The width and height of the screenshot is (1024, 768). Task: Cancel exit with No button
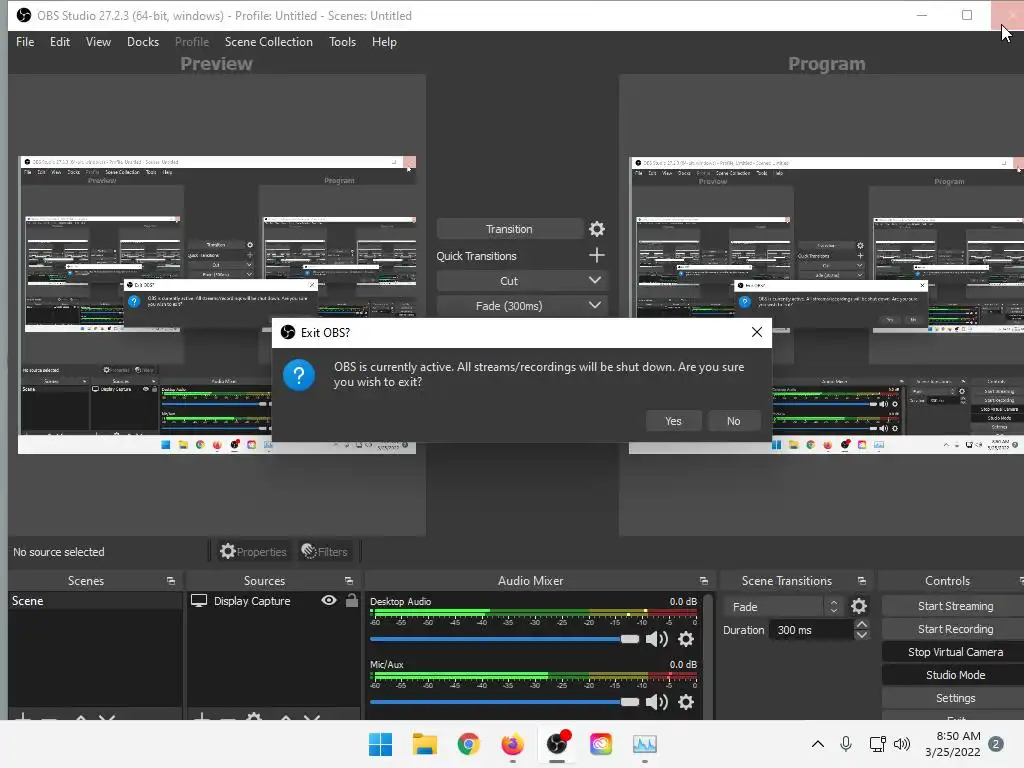click(733, 421)
